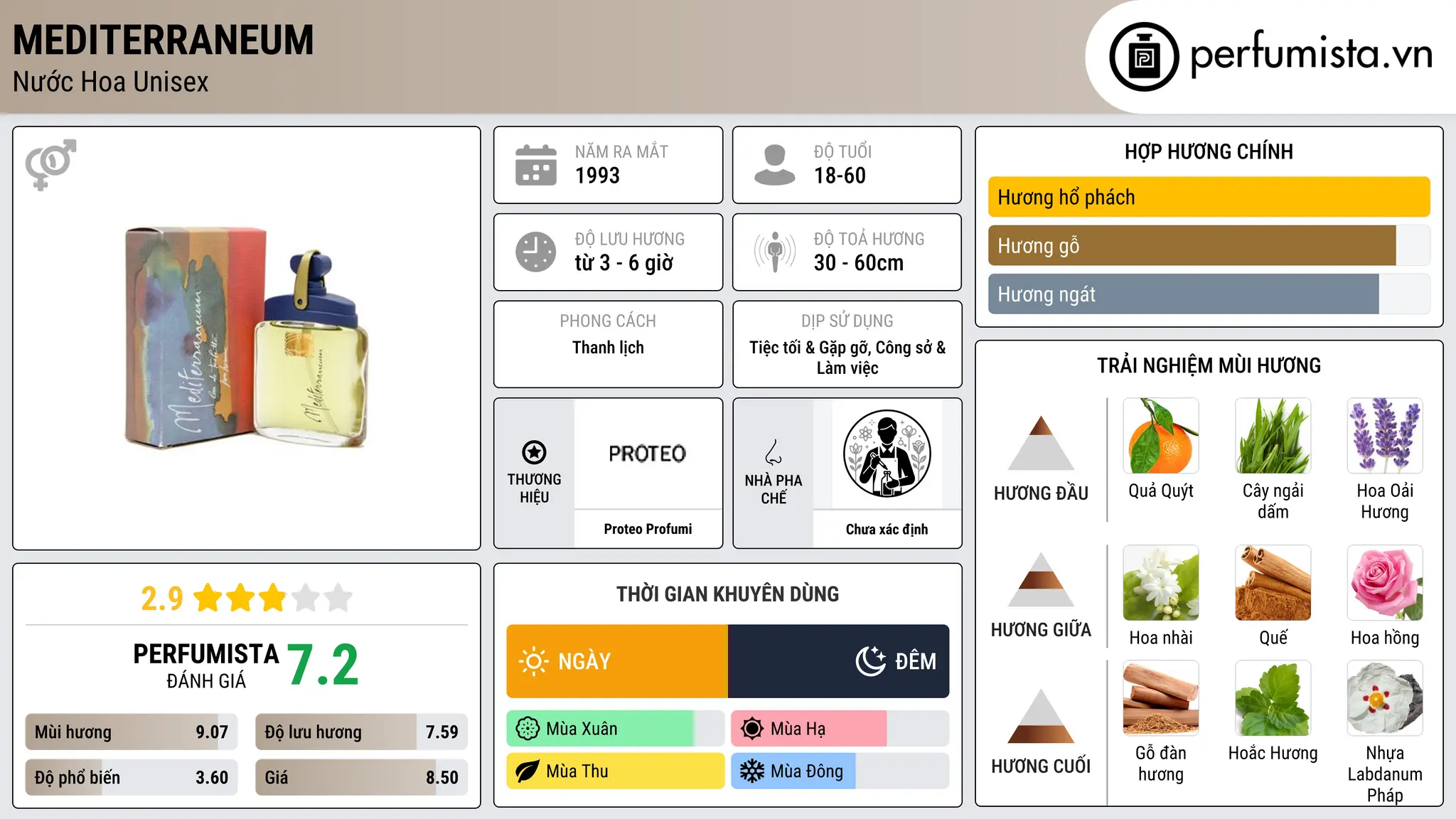
Task: Click the Hoa nhài jasmine image
Action: point(1161,583)
